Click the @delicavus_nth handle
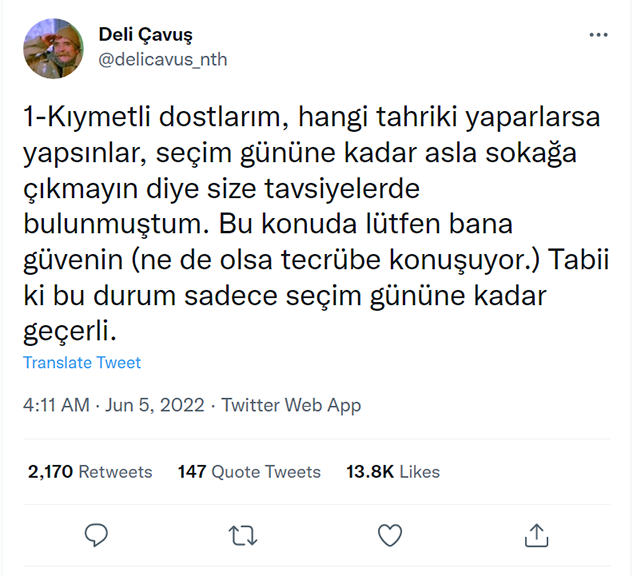This screenshot has height=576, width=641. (162, 59)
